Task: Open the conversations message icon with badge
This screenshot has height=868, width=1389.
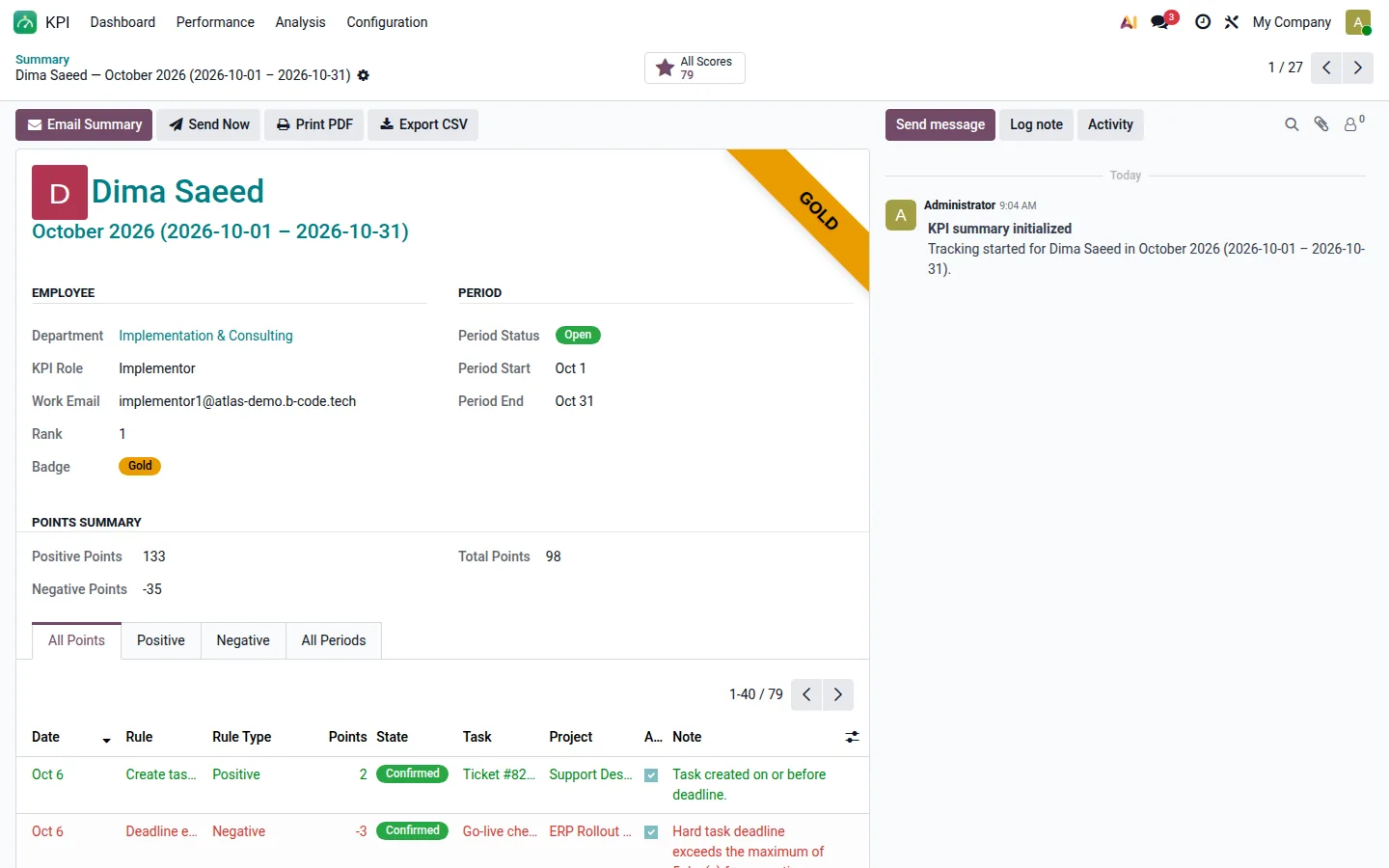Action: point(1162,21)
